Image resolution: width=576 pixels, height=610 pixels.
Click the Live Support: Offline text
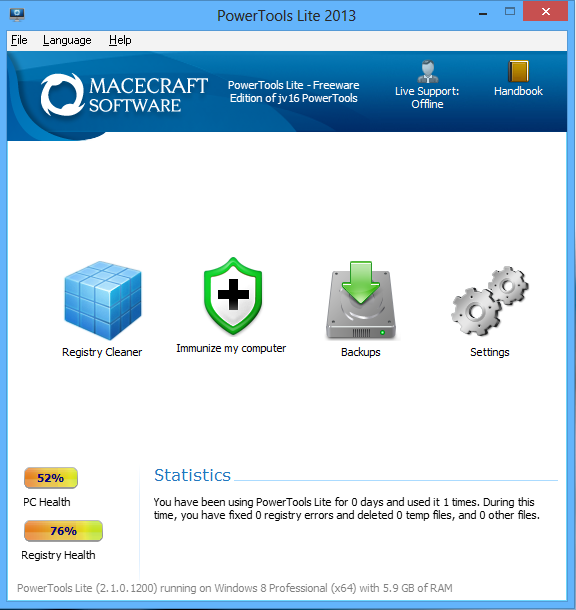(427, 98)
